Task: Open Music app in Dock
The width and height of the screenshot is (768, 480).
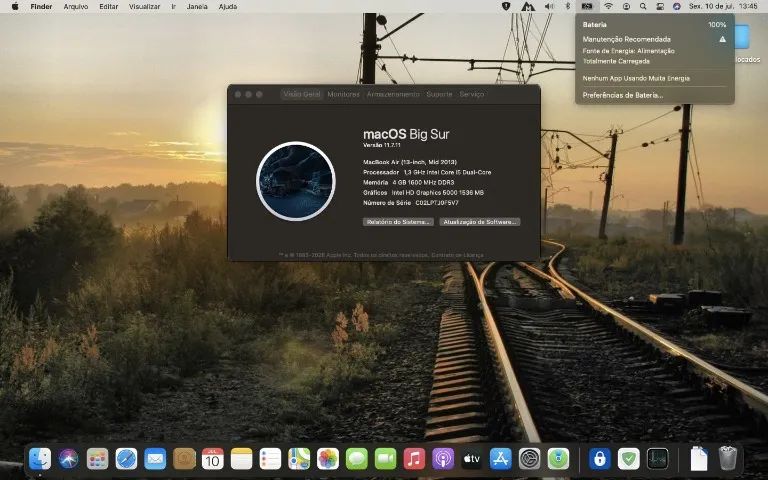Action: point(414,459)
